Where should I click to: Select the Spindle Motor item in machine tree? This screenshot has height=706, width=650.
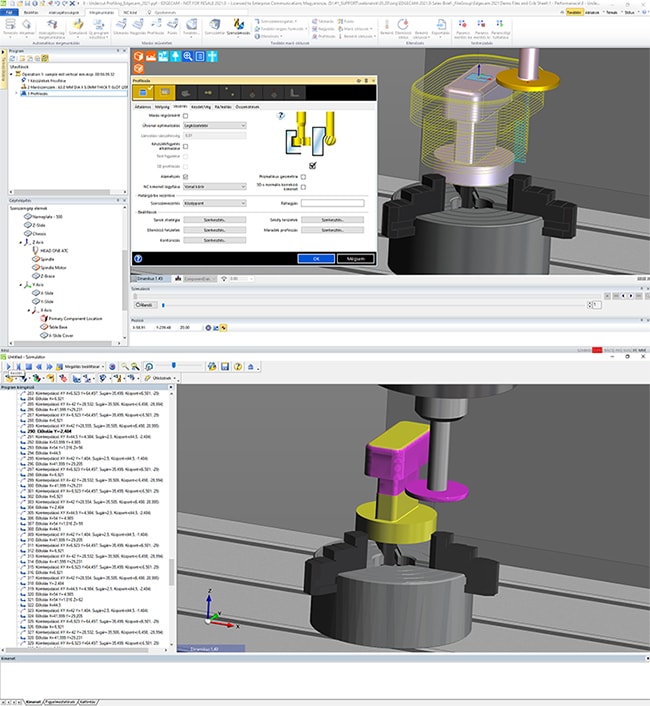pyautogui.click(x=49, y=268)
